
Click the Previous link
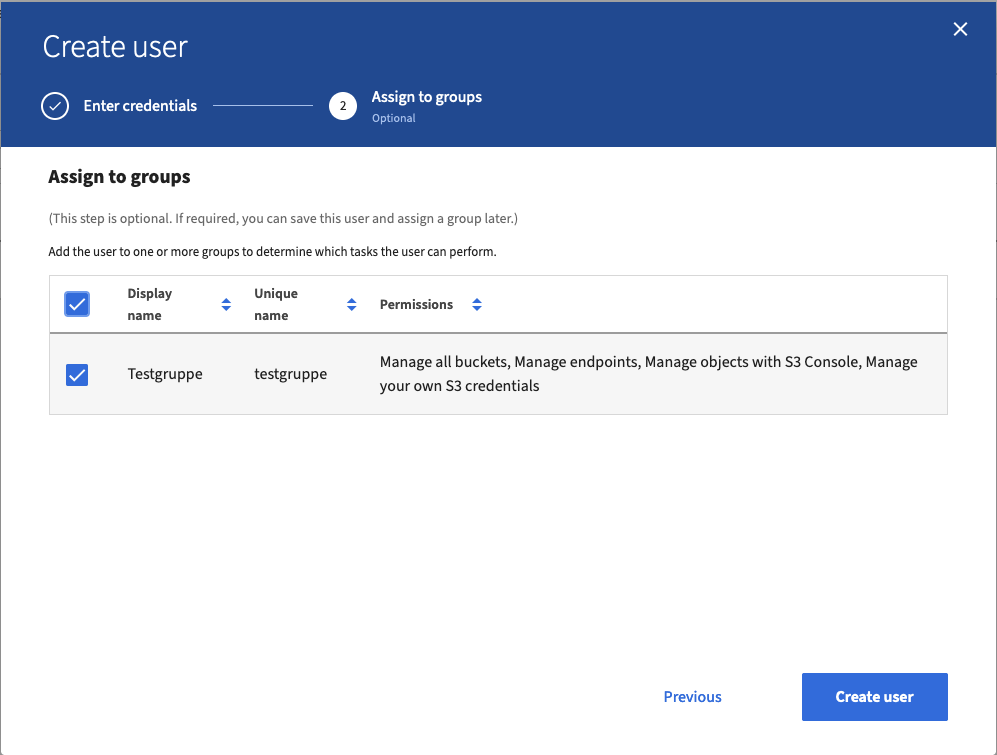coord(692,697)
